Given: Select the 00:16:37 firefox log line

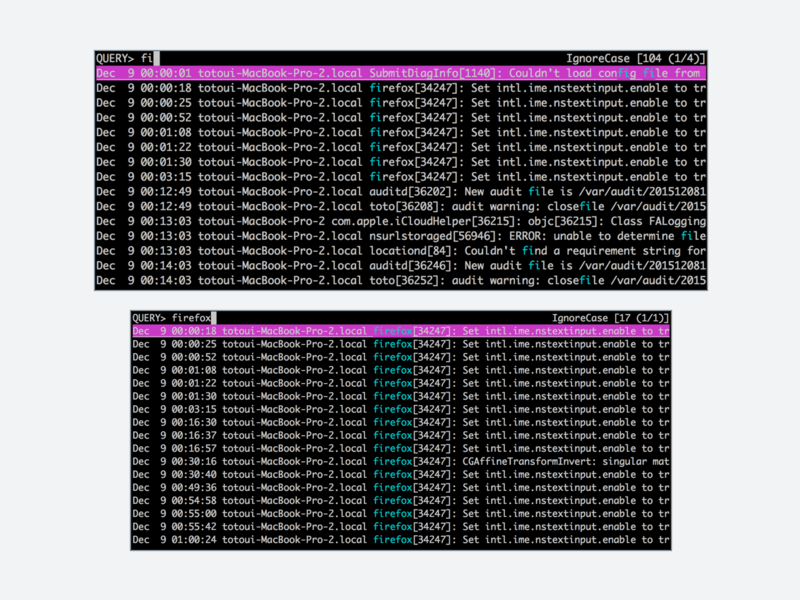Looking at the screenshot, I should pos(401,435).
